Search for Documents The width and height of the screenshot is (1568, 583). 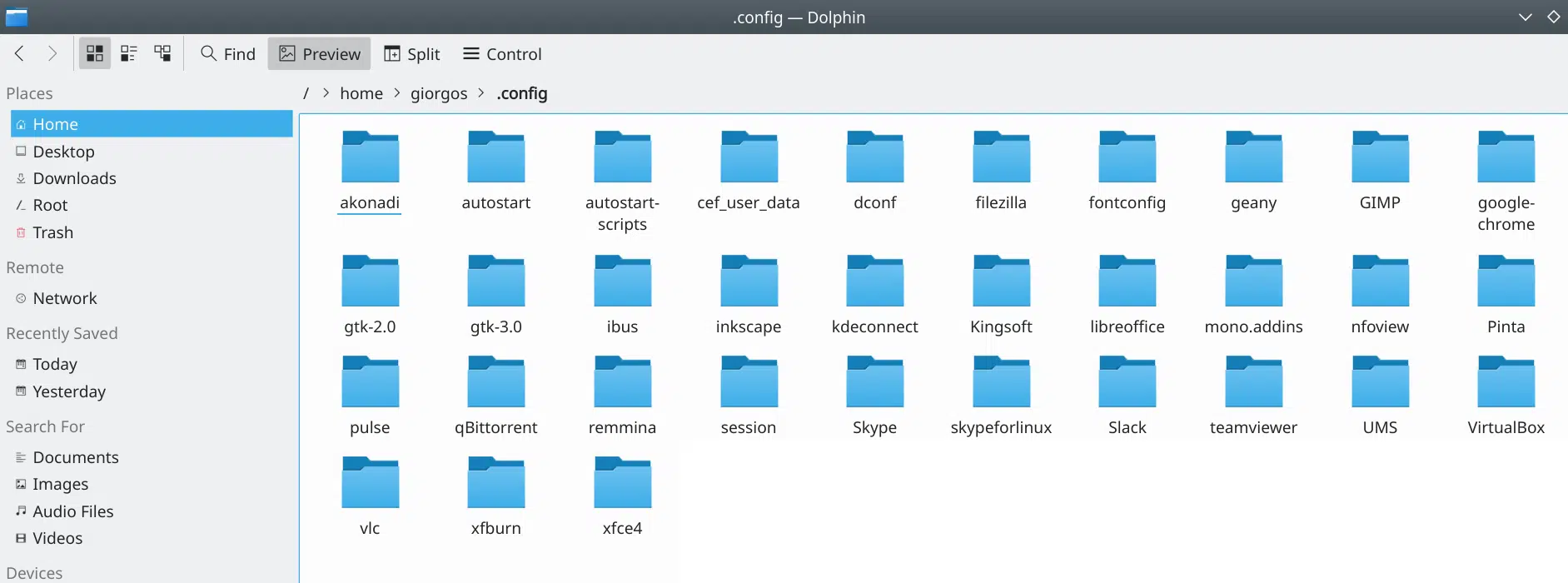152,457
